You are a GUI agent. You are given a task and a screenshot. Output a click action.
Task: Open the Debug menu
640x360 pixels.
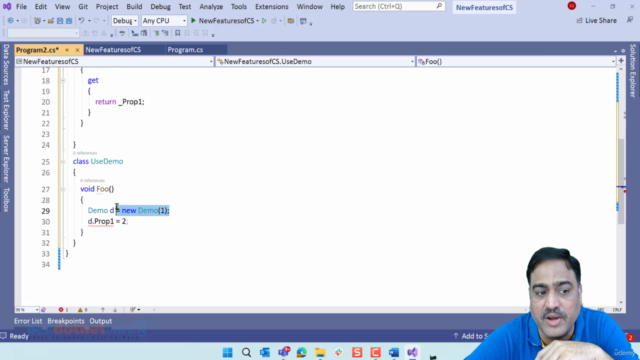click(x=160, y=7)
